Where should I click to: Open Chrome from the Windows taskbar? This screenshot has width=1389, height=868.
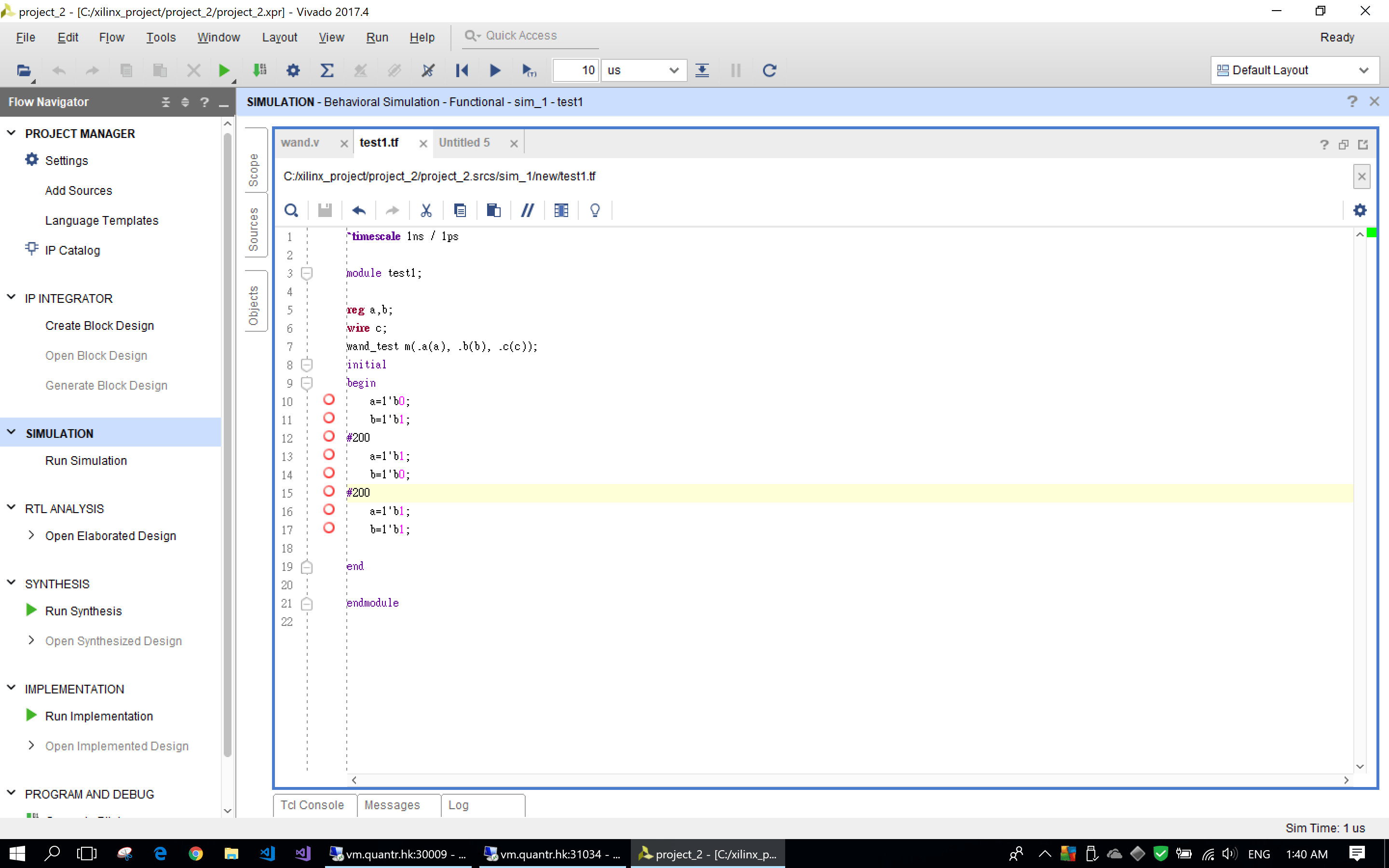[x=195, y=854]
